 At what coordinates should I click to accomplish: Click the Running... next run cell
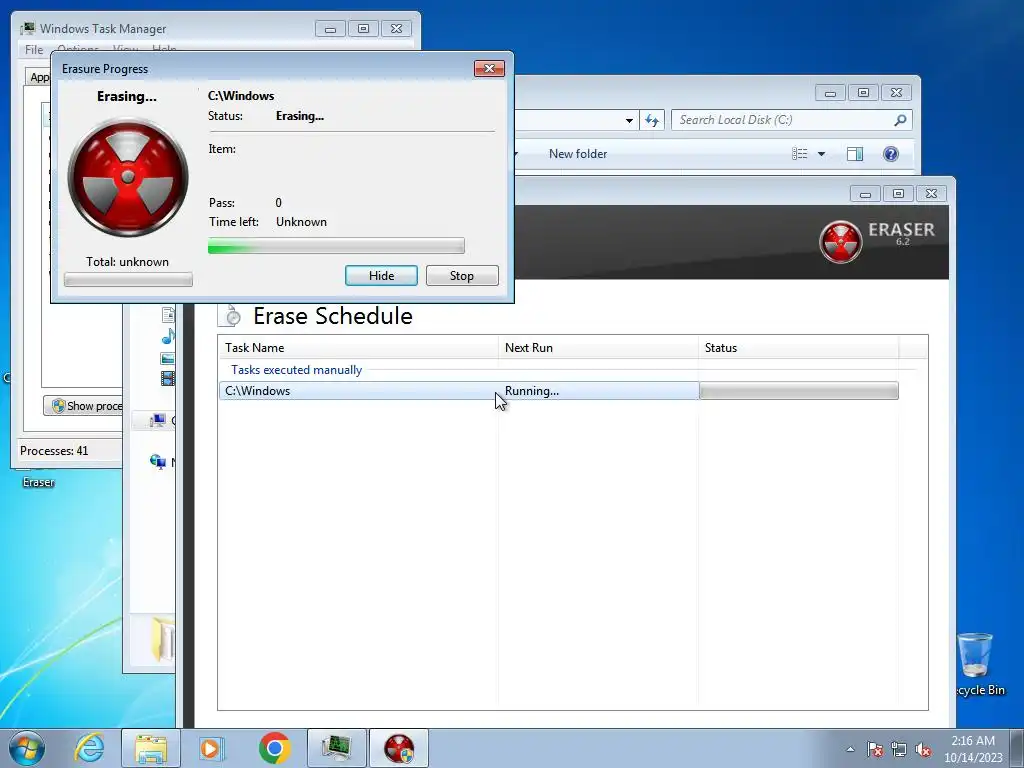[x=532, y=391]
